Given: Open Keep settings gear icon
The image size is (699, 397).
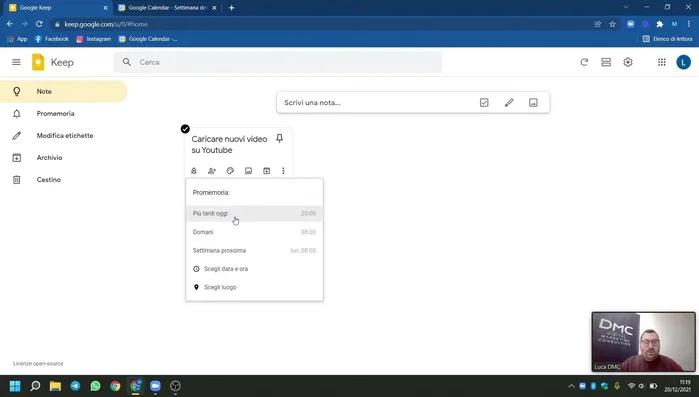Looking at the screenshot, I should (628, 62).
